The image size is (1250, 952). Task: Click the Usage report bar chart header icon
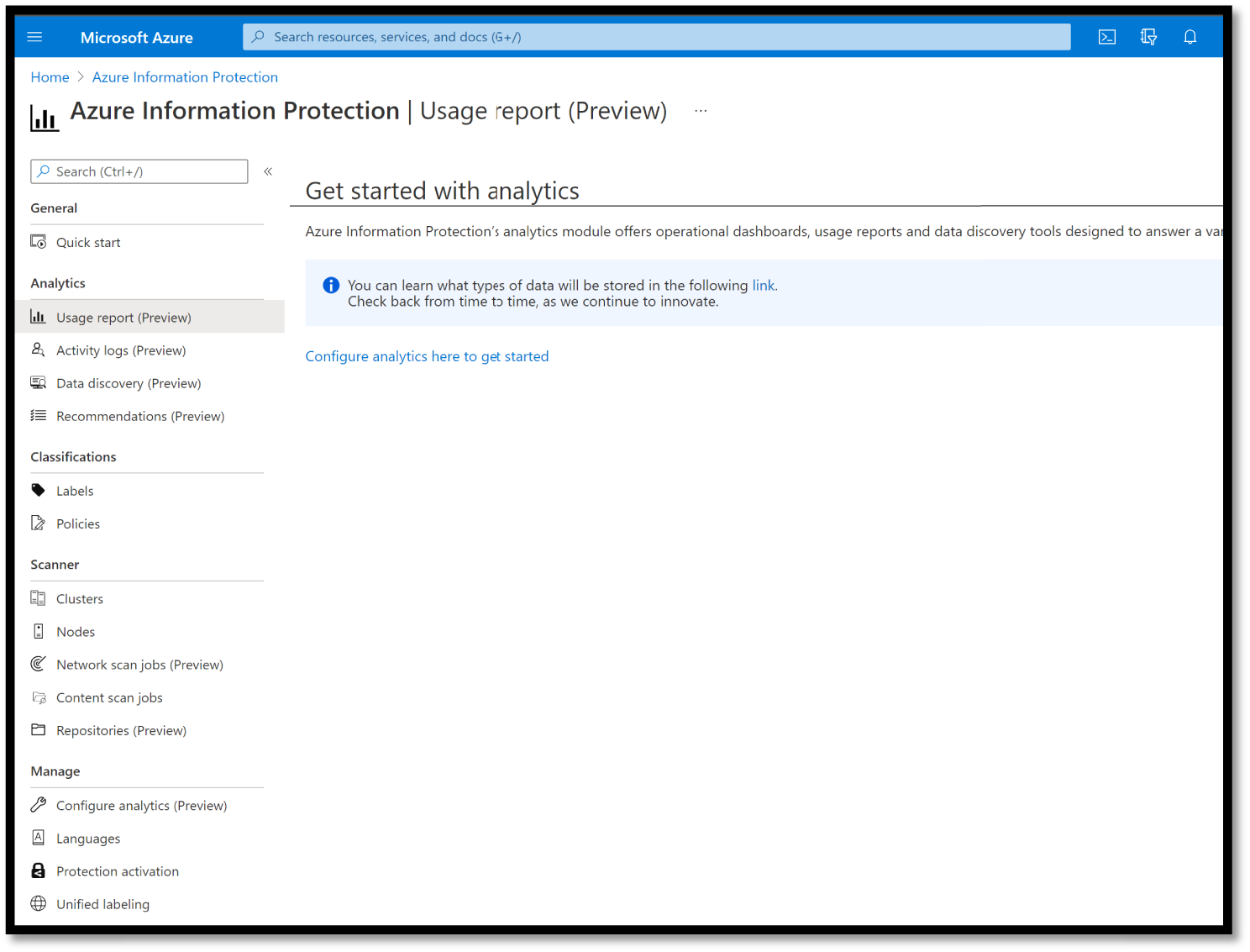pyautogui.click(x=45, y=118)
